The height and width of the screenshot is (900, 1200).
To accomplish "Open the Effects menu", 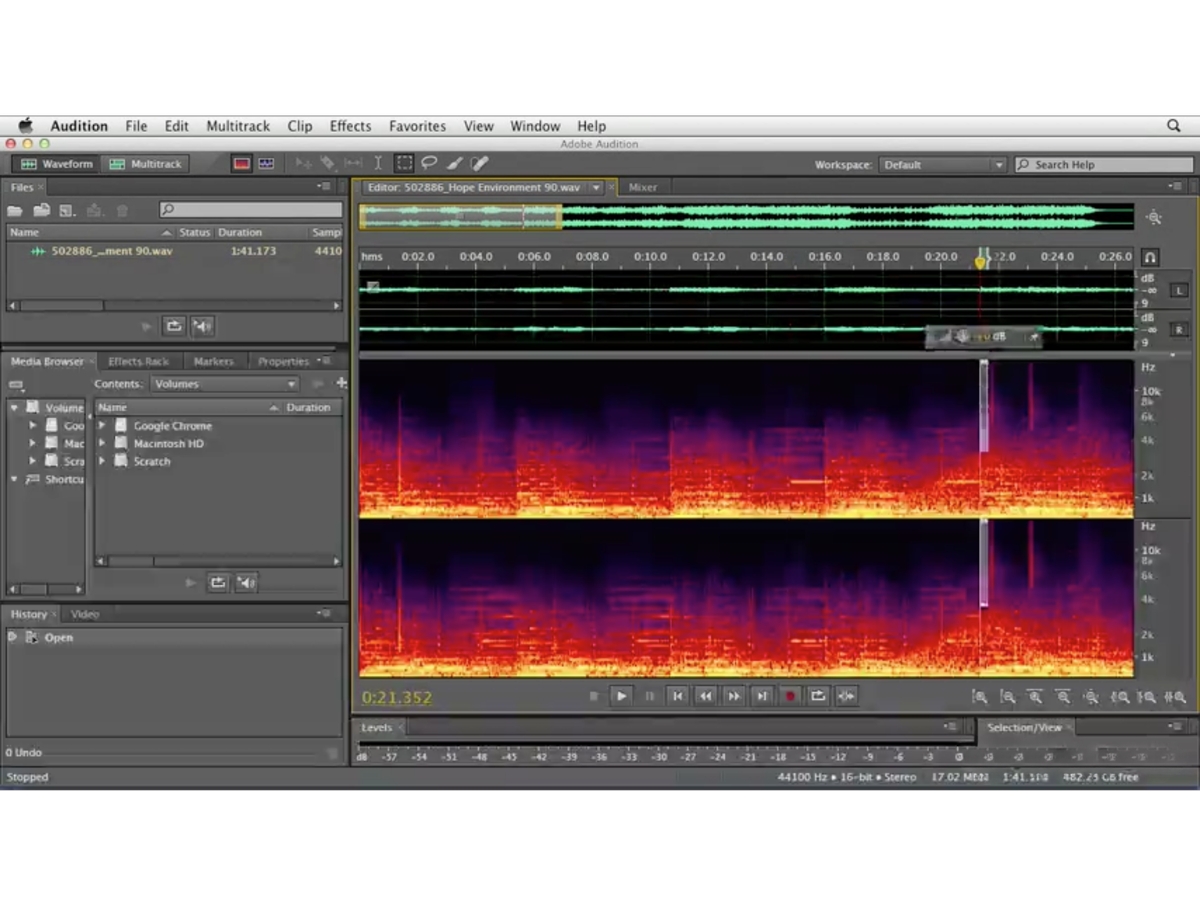I will point(350,126).
